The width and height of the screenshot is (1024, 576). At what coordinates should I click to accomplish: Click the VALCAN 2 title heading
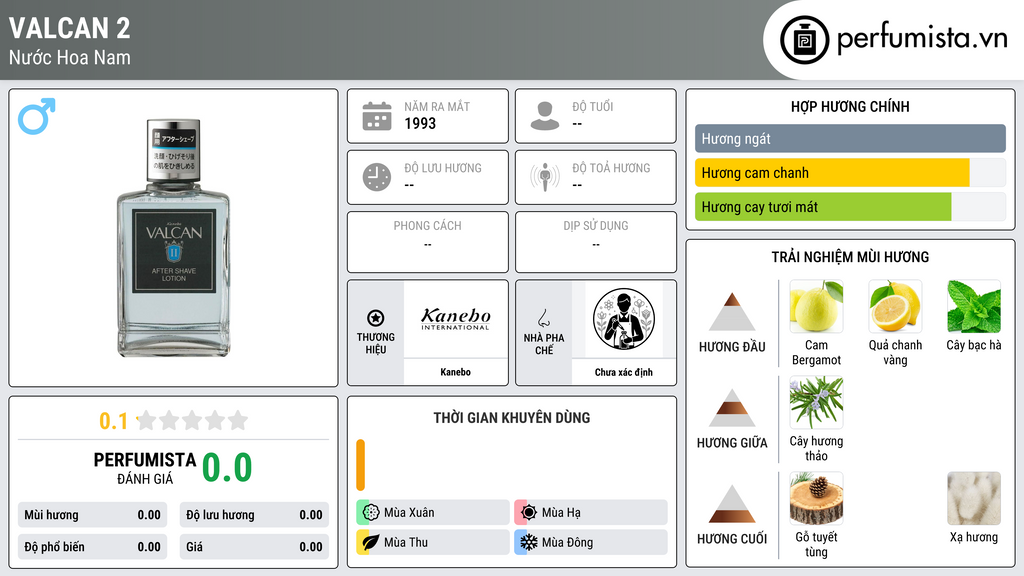coord(69,28)
